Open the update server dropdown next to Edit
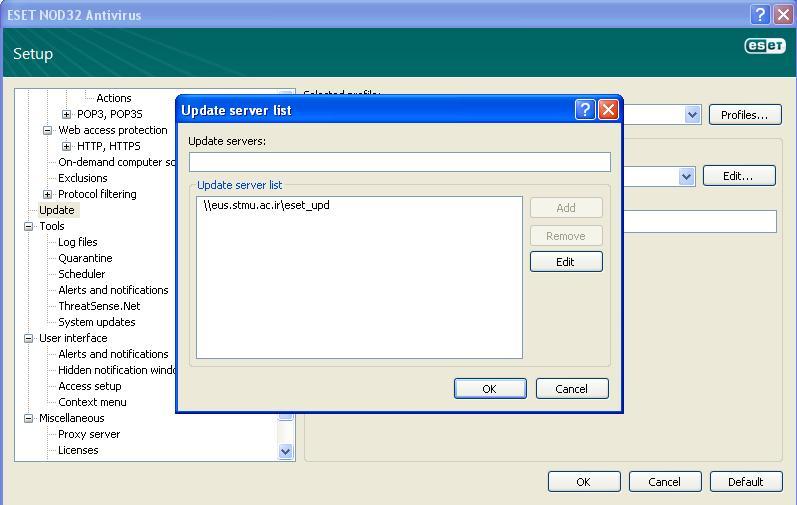Viewport: 797px width, 505px height. click(686, 176)
